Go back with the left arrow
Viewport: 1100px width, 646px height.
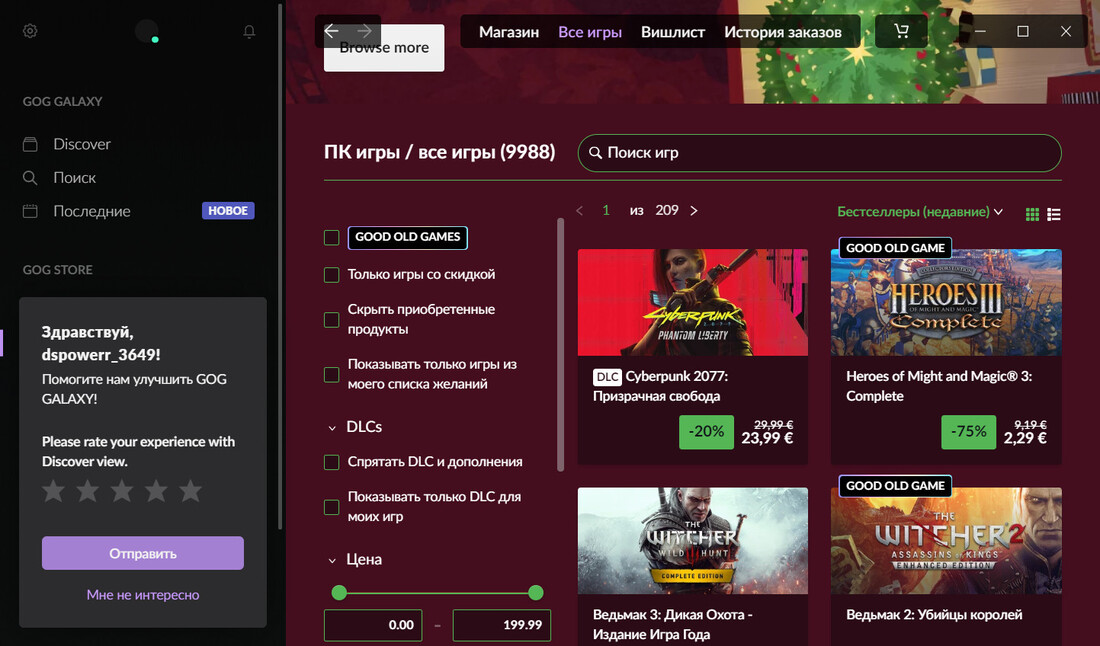332,31
